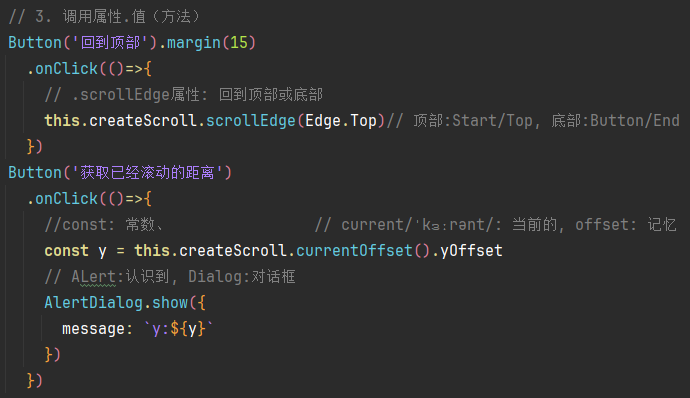
Task: Click the show method after AlertDialog
Action: 170,302
